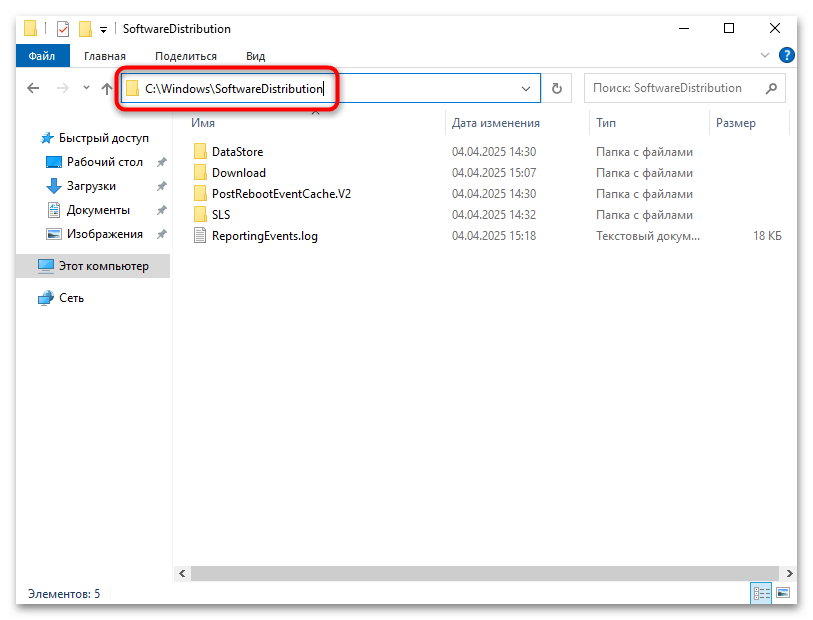Click the Текстовый докум... type cell
The image size is (813, 620).
(648, 236)
